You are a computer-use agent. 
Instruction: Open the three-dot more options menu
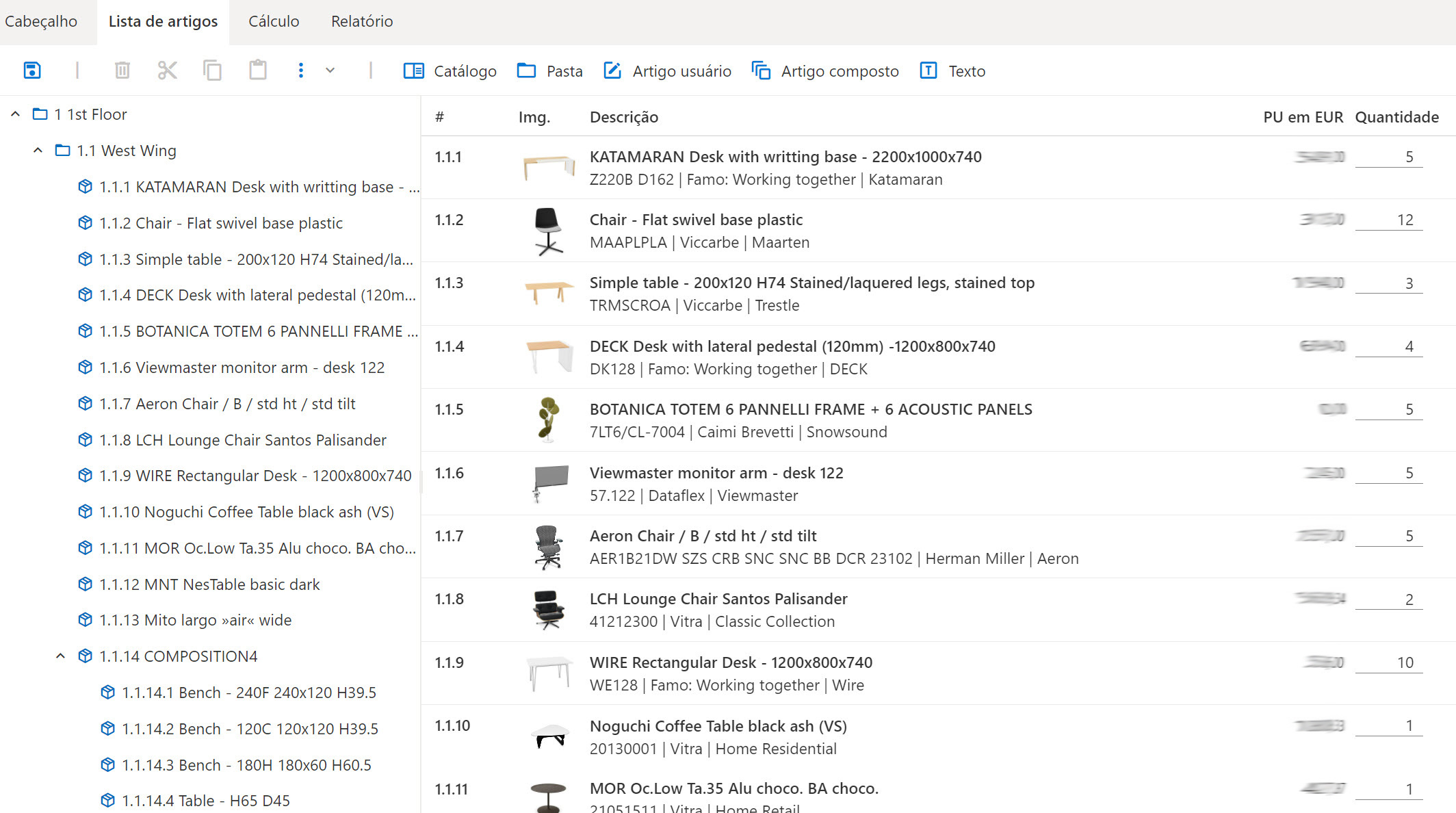(301, 70)
